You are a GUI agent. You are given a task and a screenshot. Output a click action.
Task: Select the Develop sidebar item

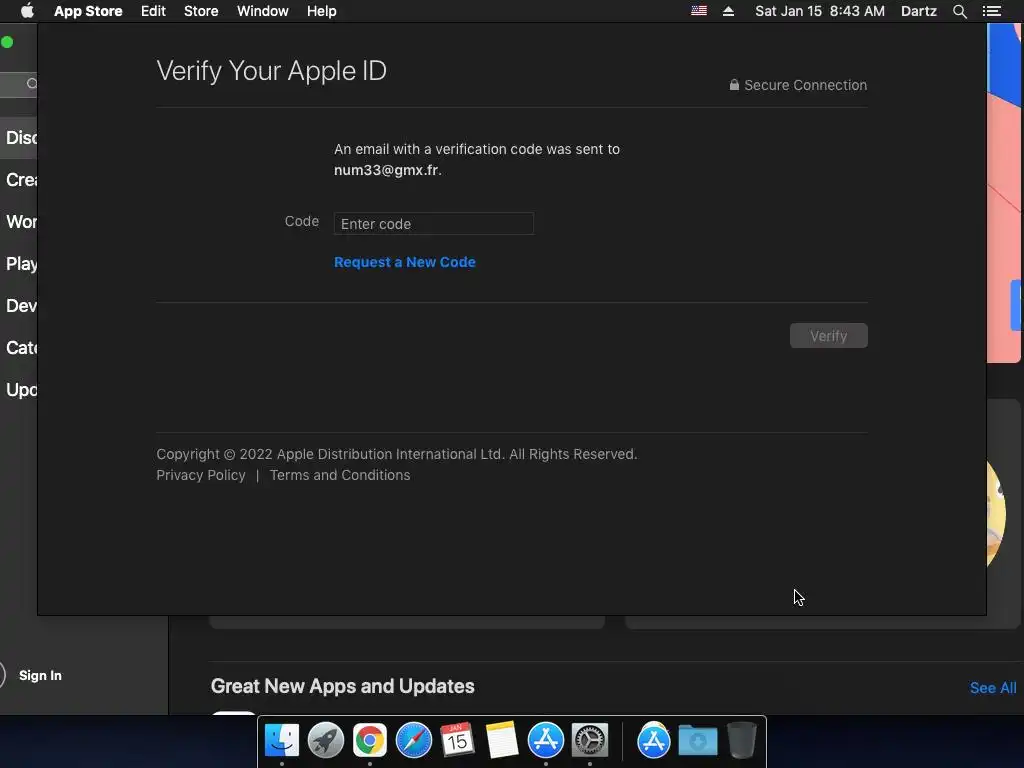point(19,306)
